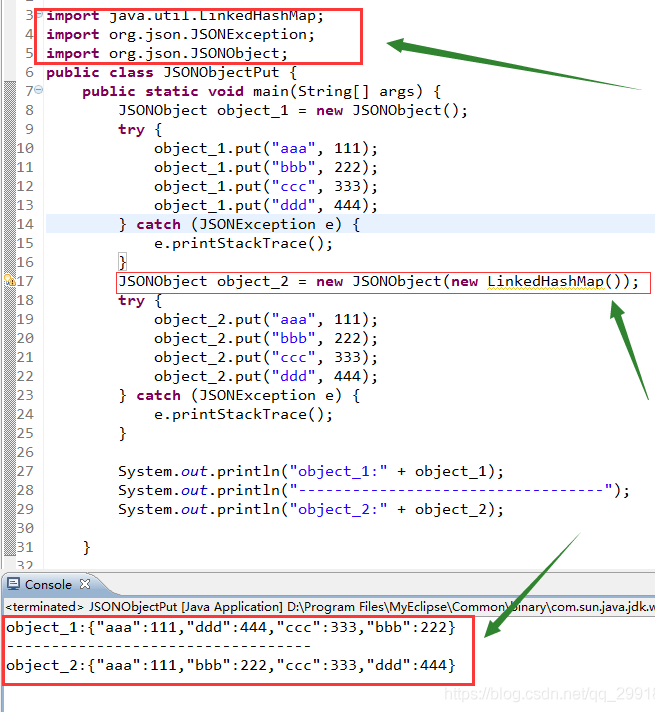Collapse the imports fold marker at line 3
The height and width of the screenshot is (712, 655).
pyautogui.click(x=39, y=15)
